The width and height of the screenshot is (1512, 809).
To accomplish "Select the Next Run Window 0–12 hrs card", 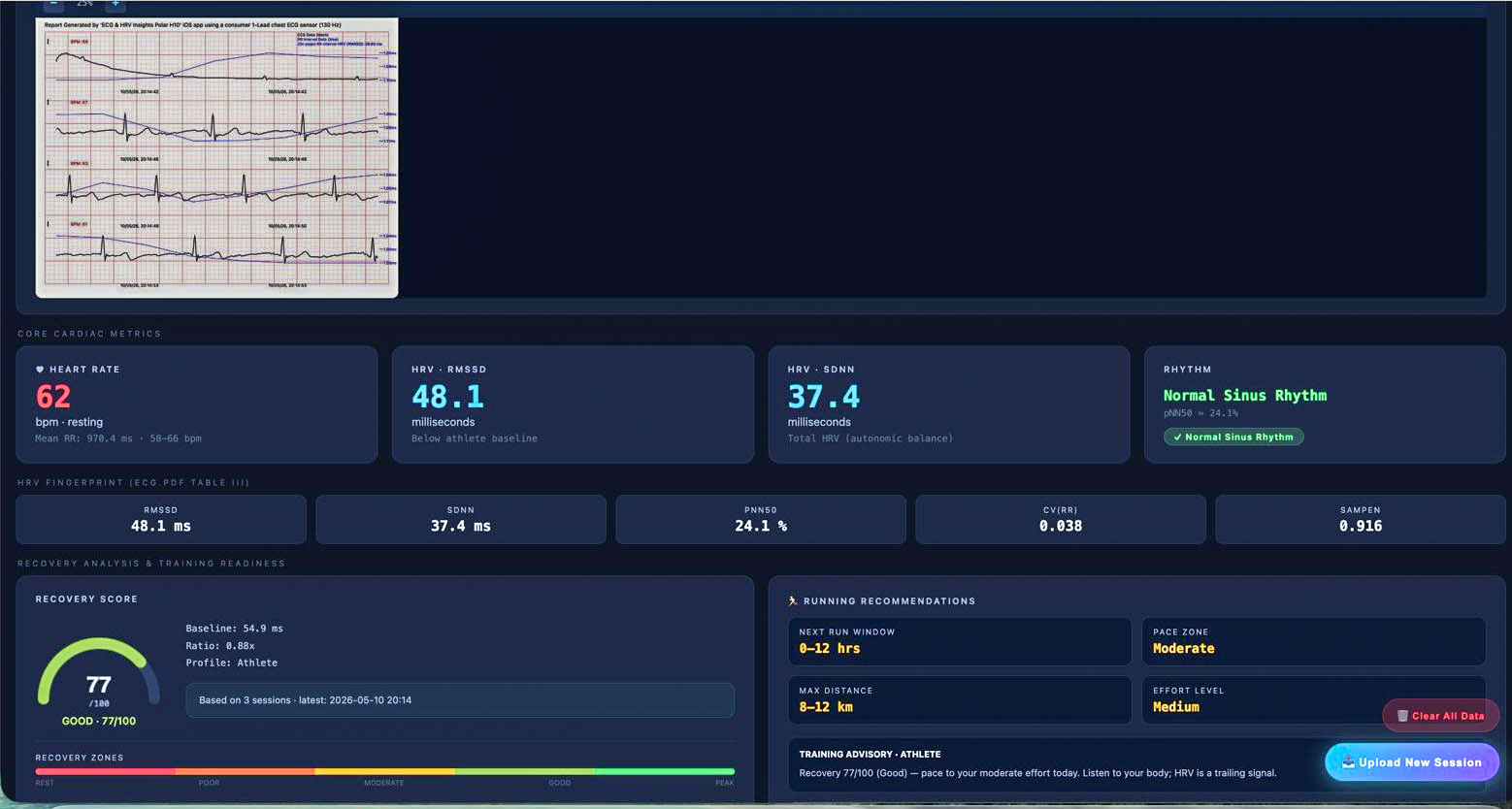I will [x=960, y=641].
